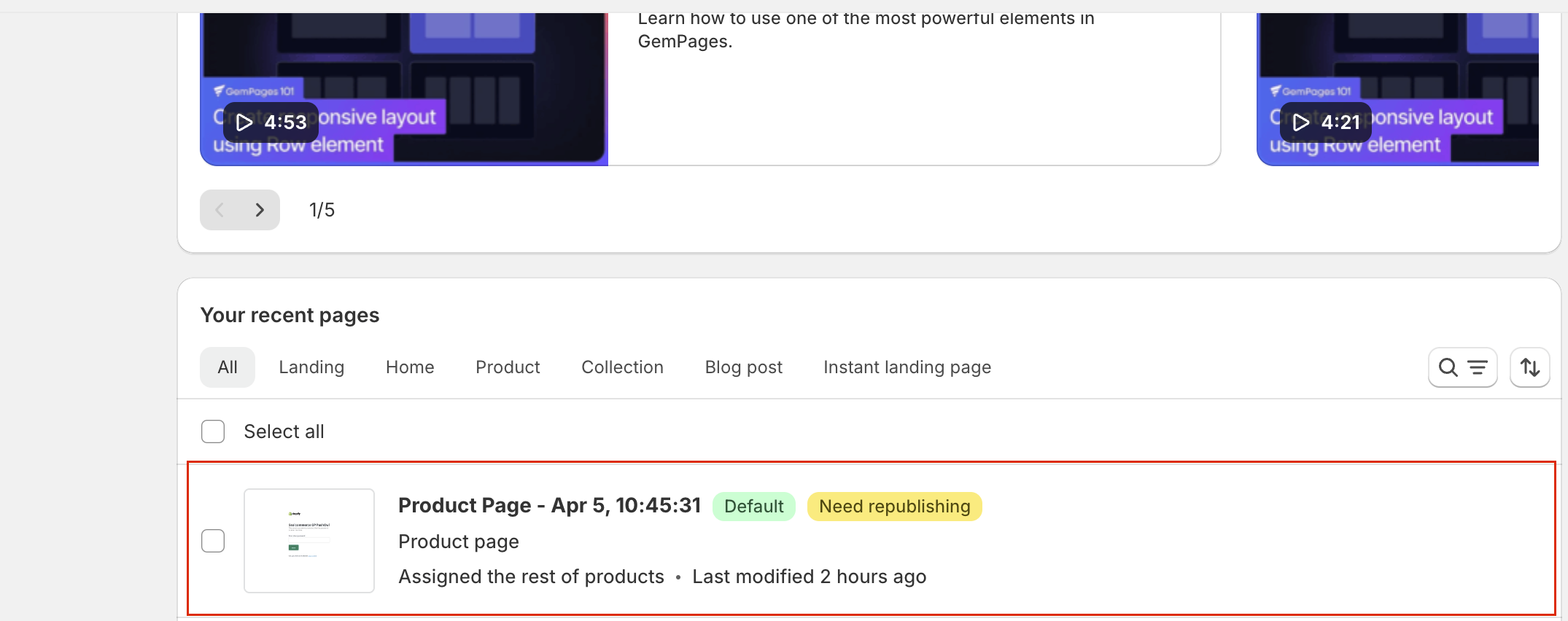This screenshot has width=1568, height=621.
Task: Switch to the All tab
Action: 228,367
